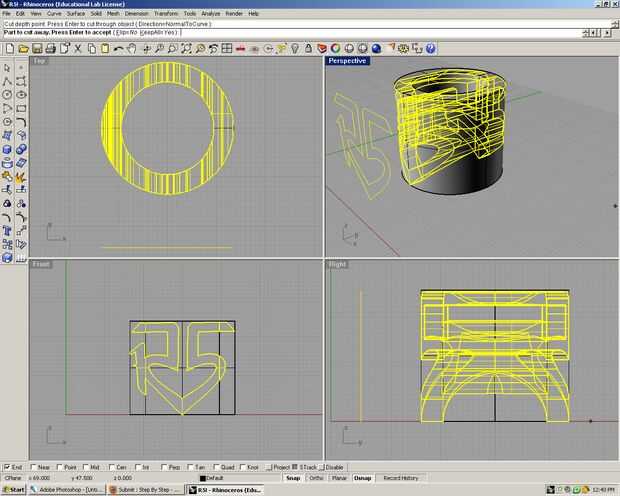Select the Box solid tool icon

(x=7, y=150)
